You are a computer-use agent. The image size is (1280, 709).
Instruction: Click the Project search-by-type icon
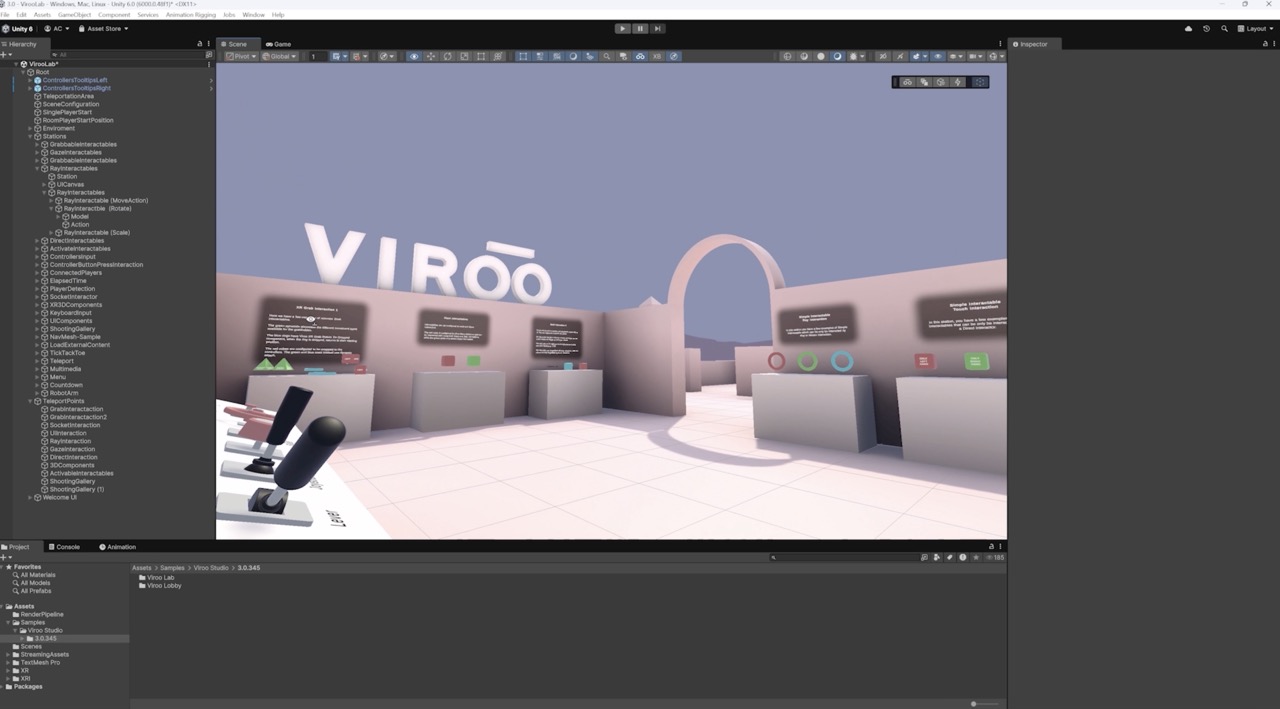pos(936,557)
